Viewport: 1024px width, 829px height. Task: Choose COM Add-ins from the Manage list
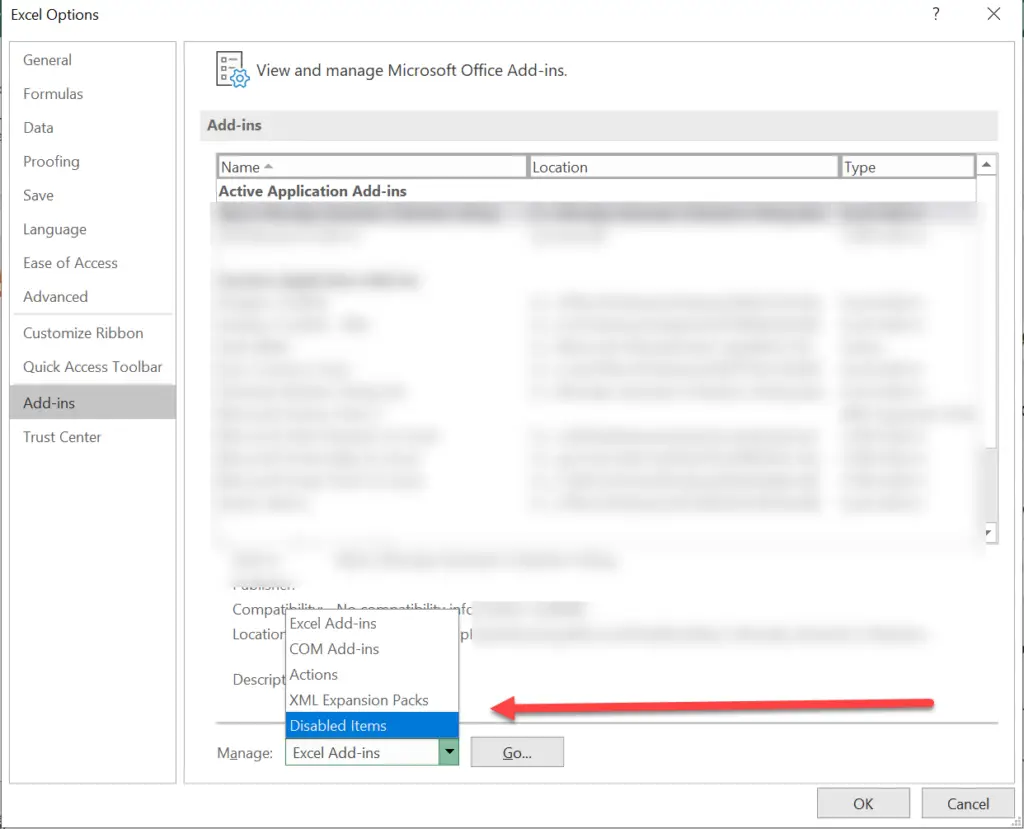[x=372, y=649]
